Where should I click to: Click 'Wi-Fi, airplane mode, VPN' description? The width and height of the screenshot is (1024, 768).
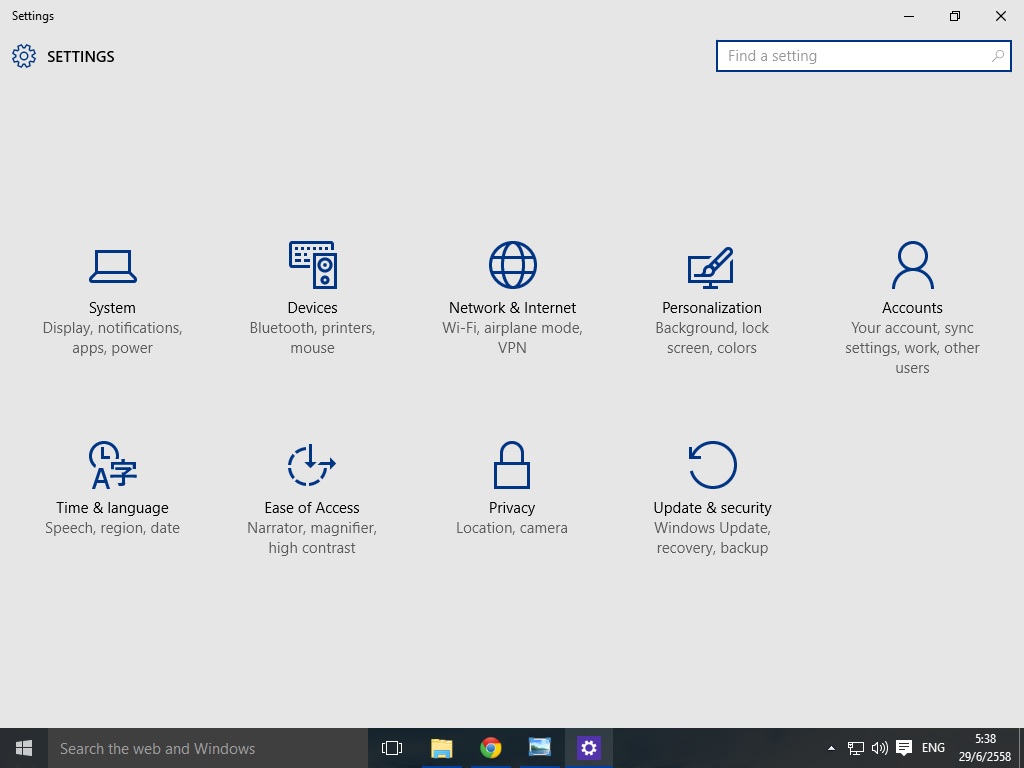[512, 338]
